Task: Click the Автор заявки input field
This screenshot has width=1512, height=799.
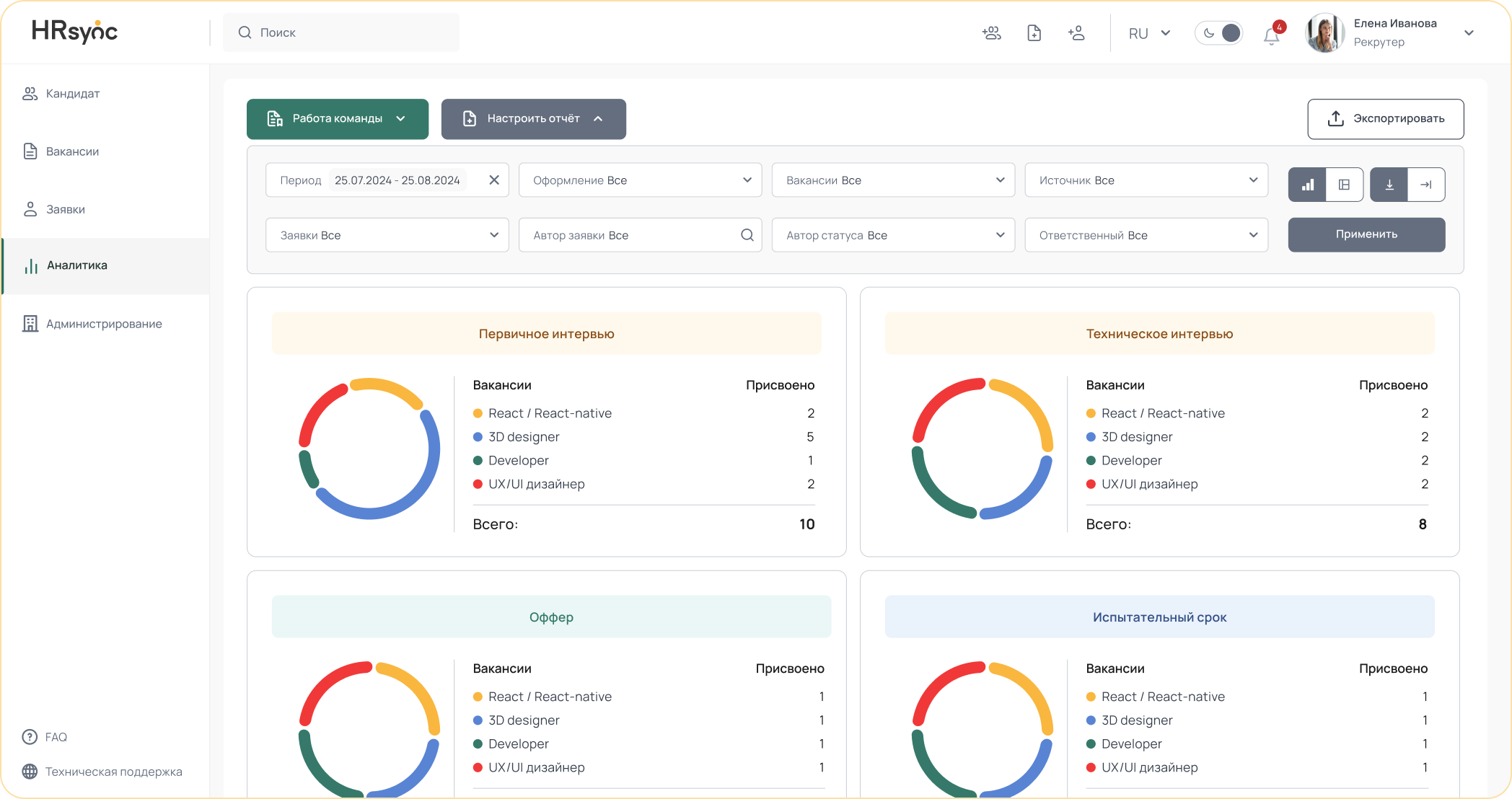Action: [641, 235]
